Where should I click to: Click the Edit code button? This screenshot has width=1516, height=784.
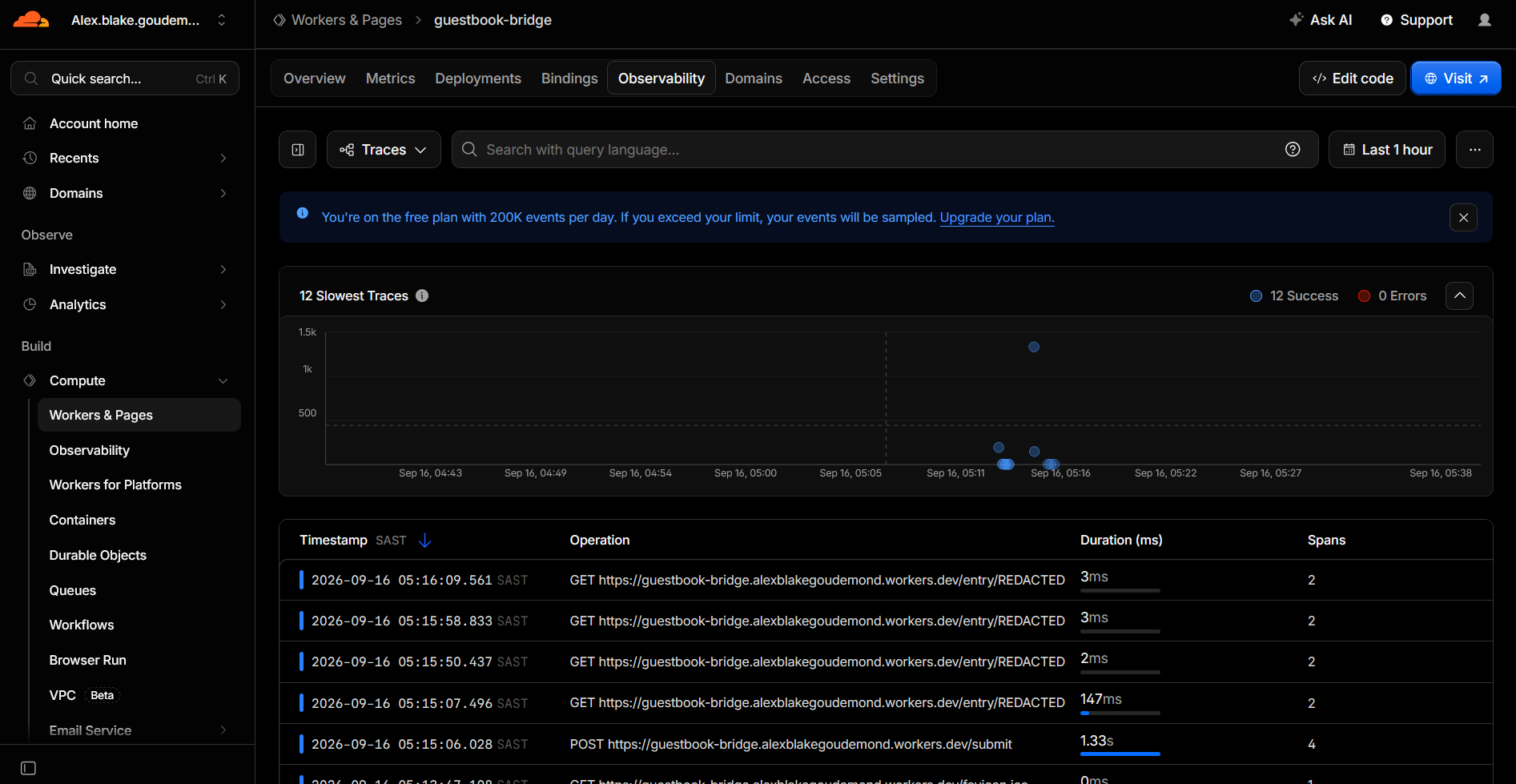[x=1353, y=78]
